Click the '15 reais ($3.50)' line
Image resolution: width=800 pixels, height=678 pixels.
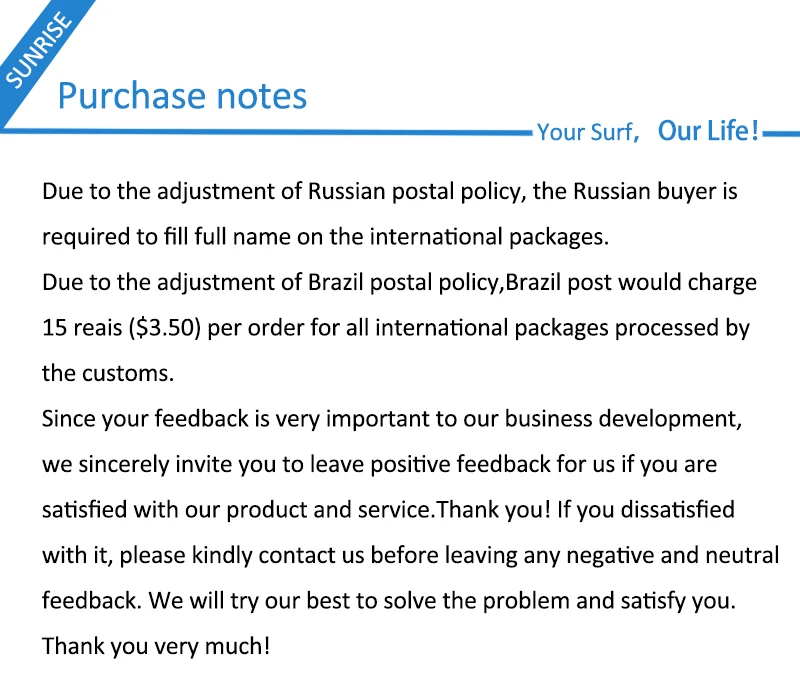click(396, 328)
